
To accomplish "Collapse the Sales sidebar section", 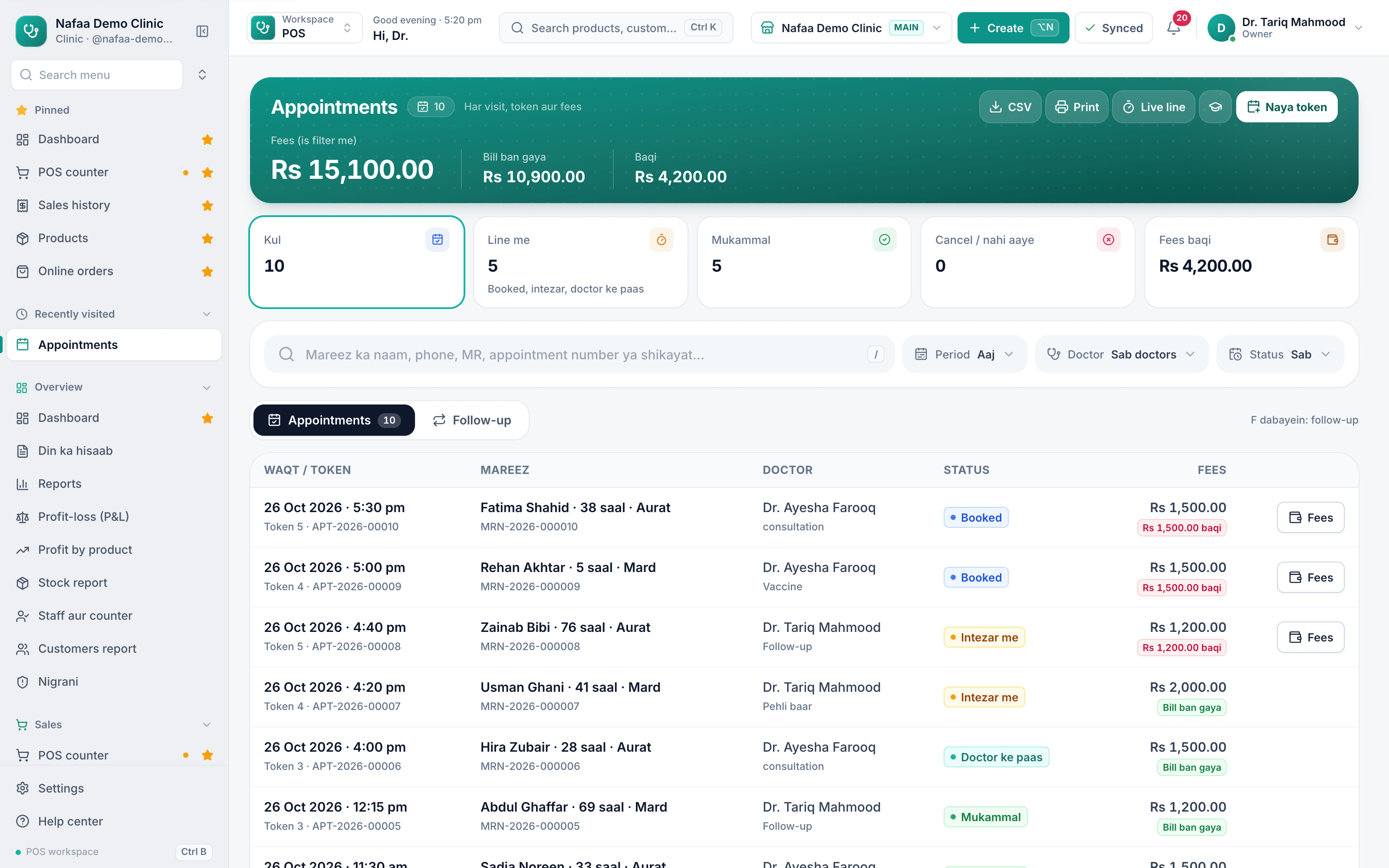I will pyautogui.click(x=207, y=724).
